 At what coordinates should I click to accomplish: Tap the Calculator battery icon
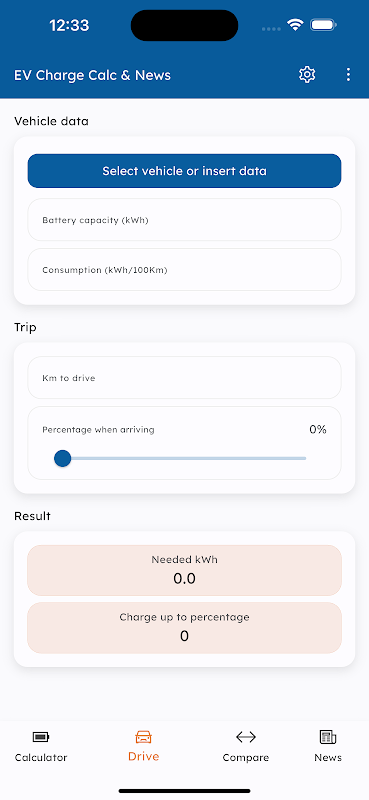(x=41, y=737)
